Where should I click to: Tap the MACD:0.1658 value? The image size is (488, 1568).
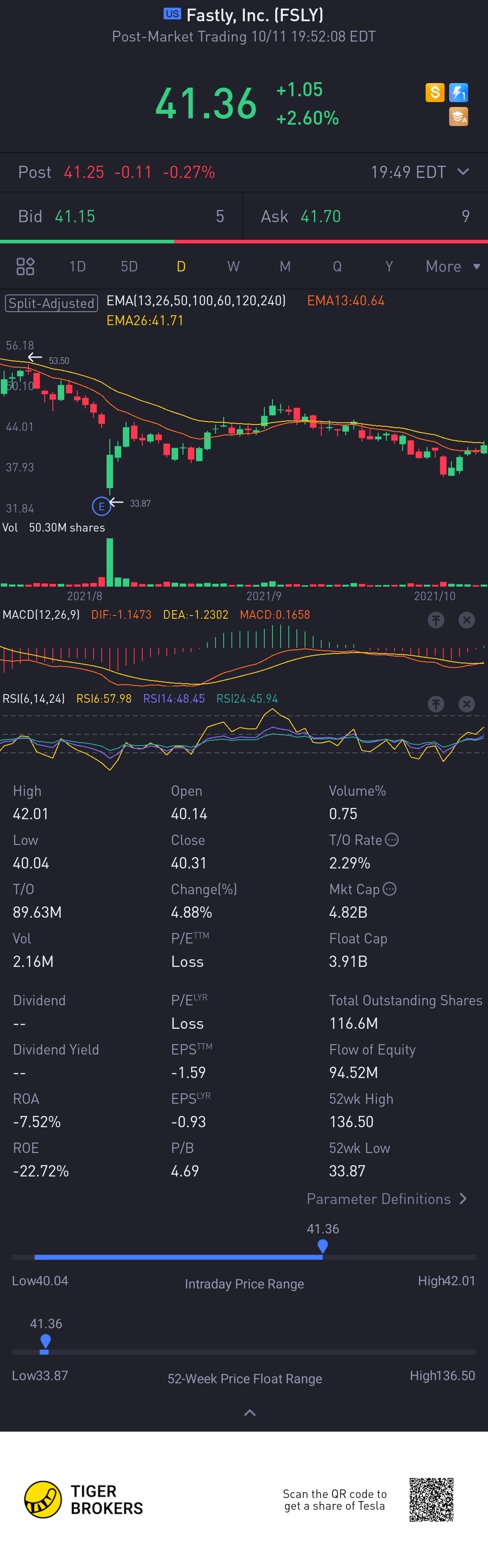click(275, 615)
